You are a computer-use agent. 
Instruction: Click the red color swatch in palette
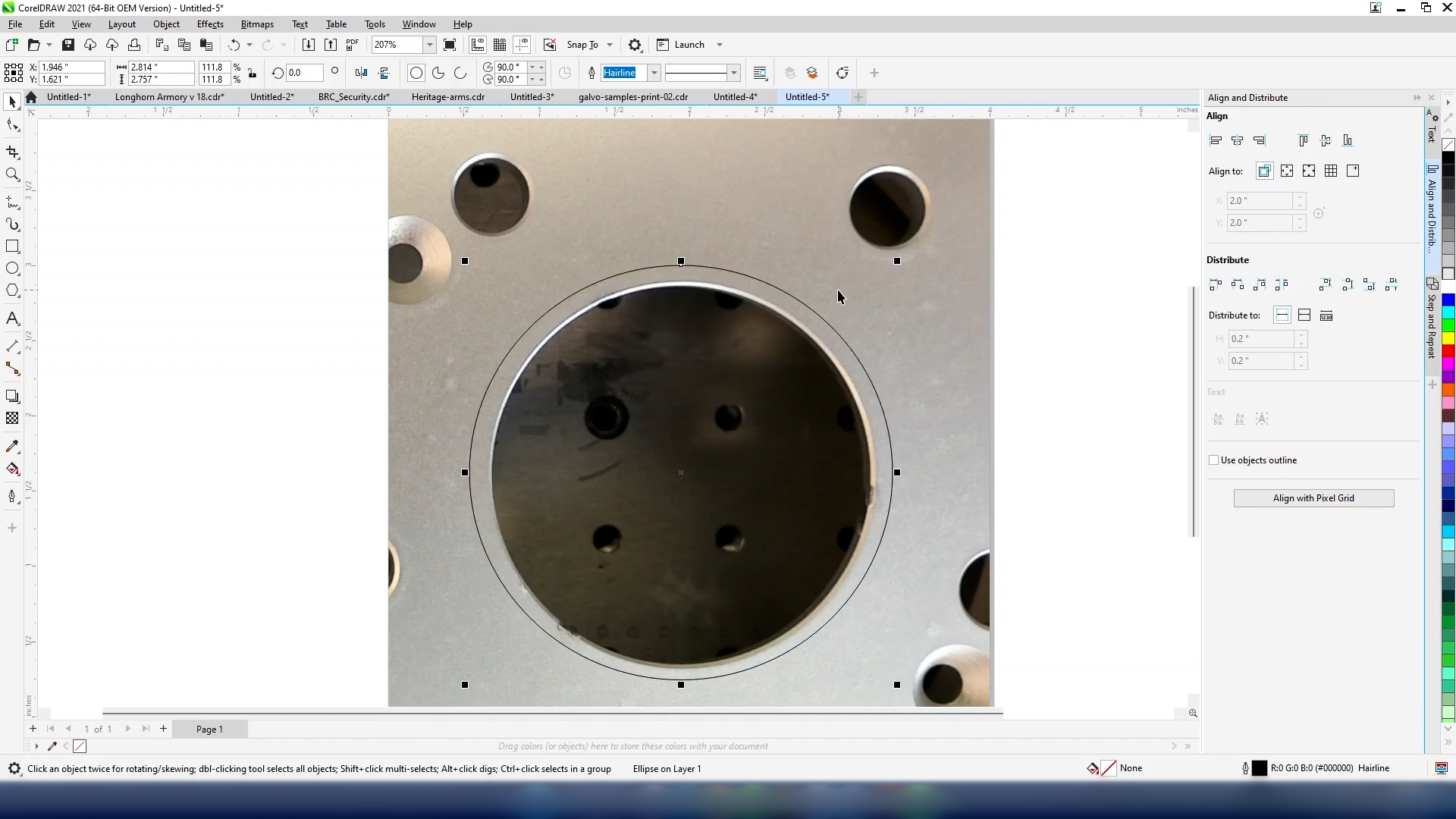pos(1448,351)
